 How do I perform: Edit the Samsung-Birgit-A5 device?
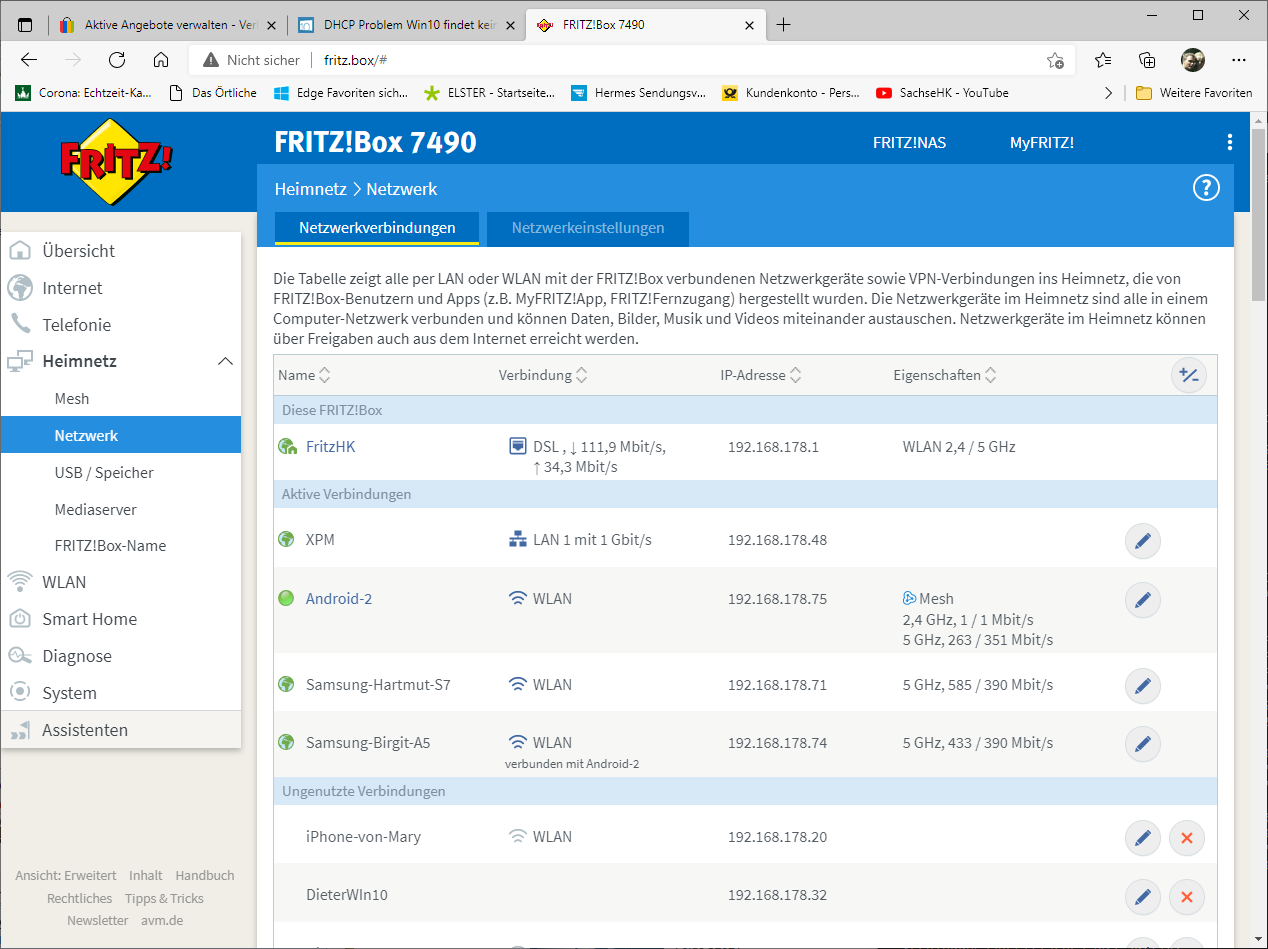(x=1143, y=744)
